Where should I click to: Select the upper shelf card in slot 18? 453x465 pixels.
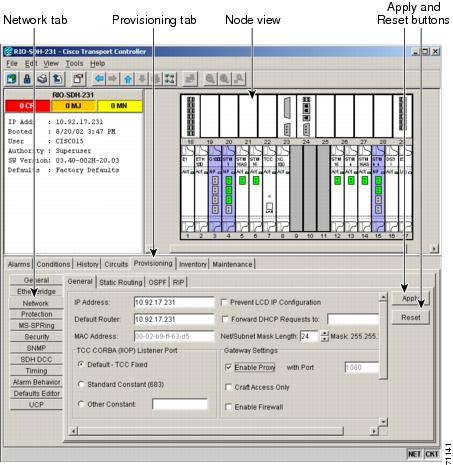click(191, 116)
